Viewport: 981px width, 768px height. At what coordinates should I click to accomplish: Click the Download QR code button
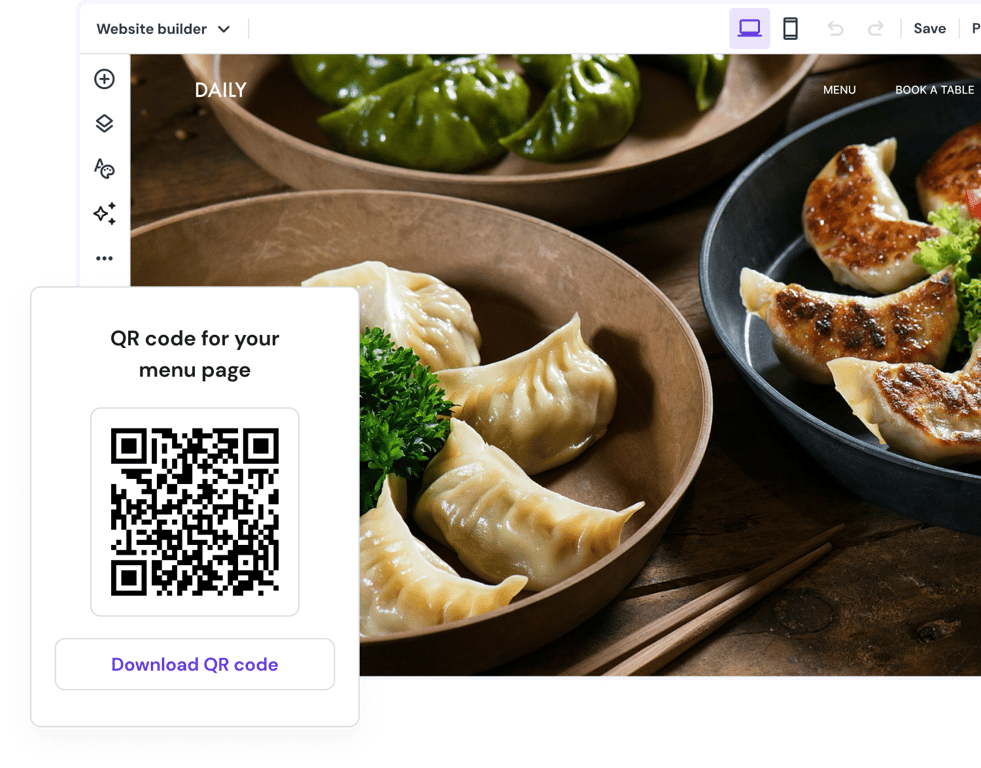[194, 664]
